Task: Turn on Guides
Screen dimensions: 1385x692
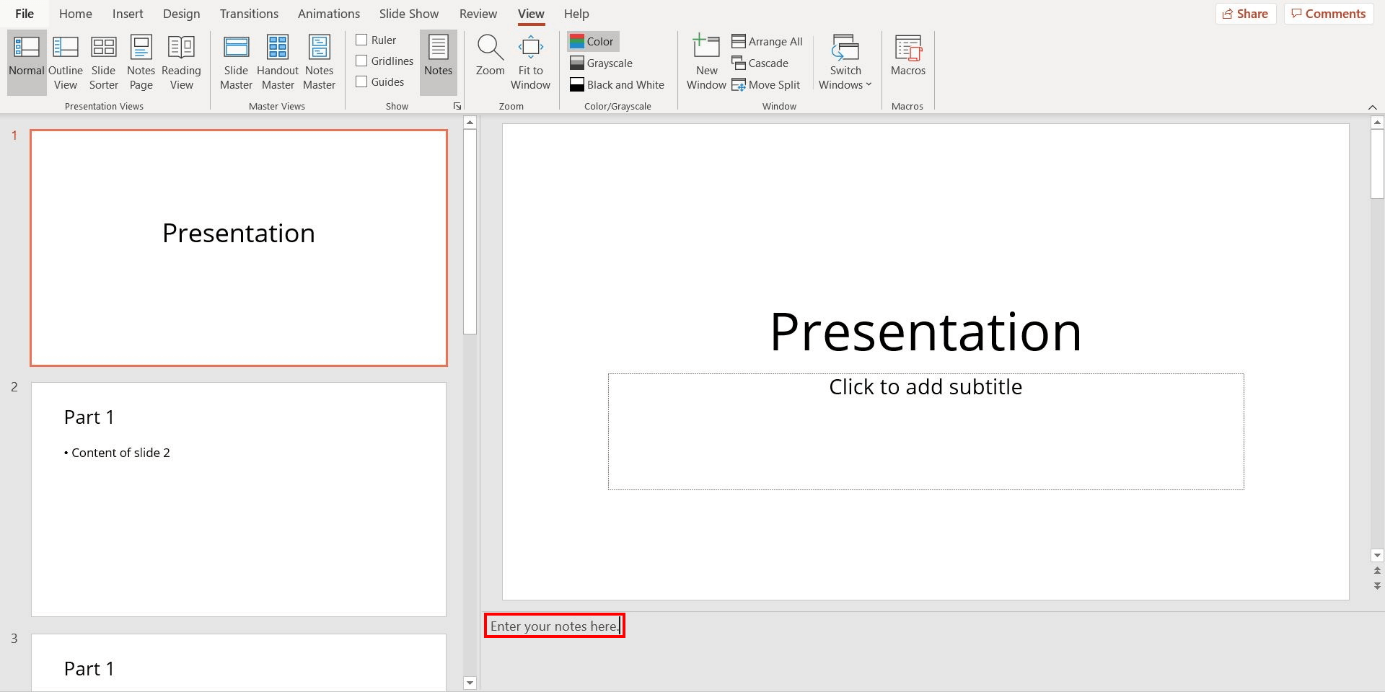Action: click(361, 81)
